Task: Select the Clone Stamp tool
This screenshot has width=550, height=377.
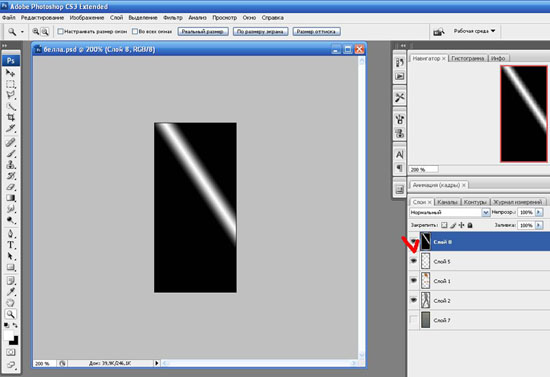Action: pyautogui.click(x=11, y=165)
